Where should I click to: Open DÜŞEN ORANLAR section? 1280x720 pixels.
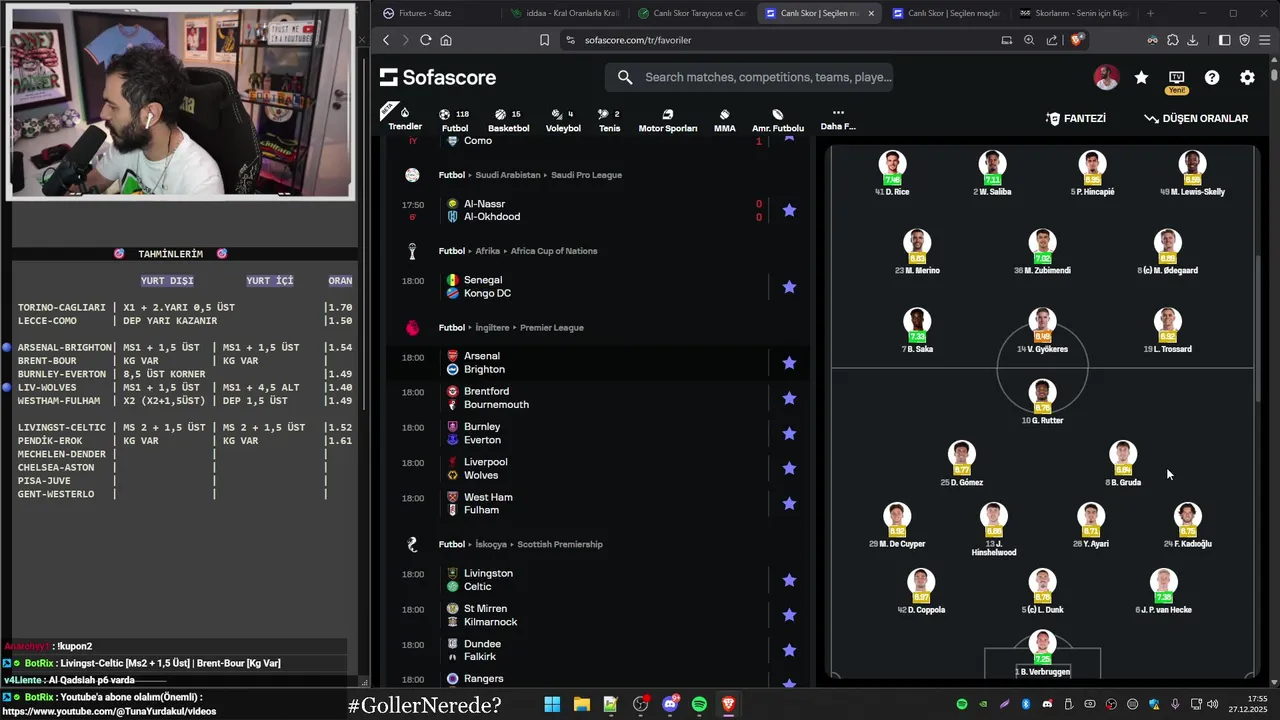click(1196, 118)
